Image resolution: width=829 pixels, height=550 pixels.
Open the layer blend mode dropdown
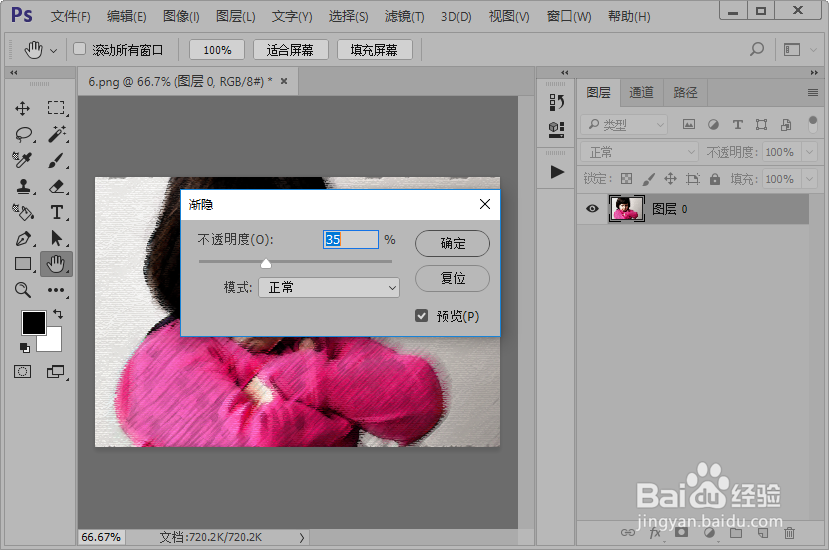pos(640,152)
